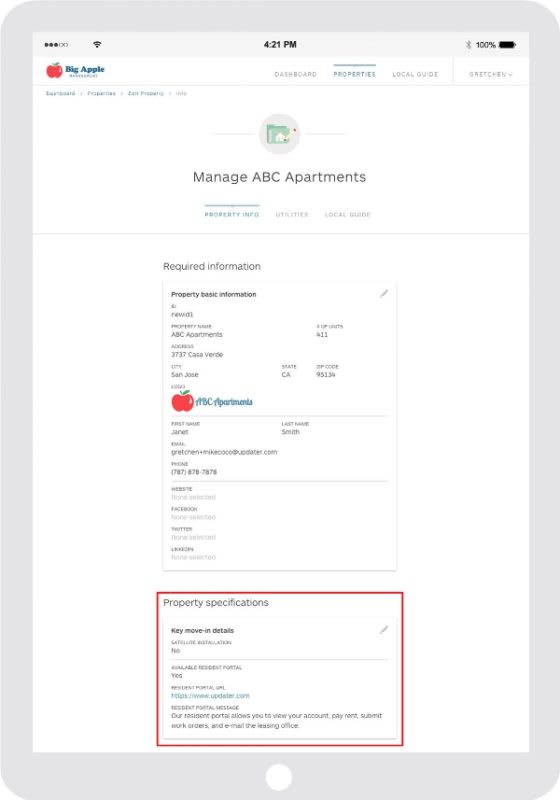Switch to the Local Guide sub-tab under the title
The height and width of the screenshot is (800, 560).
coord(348,215)
